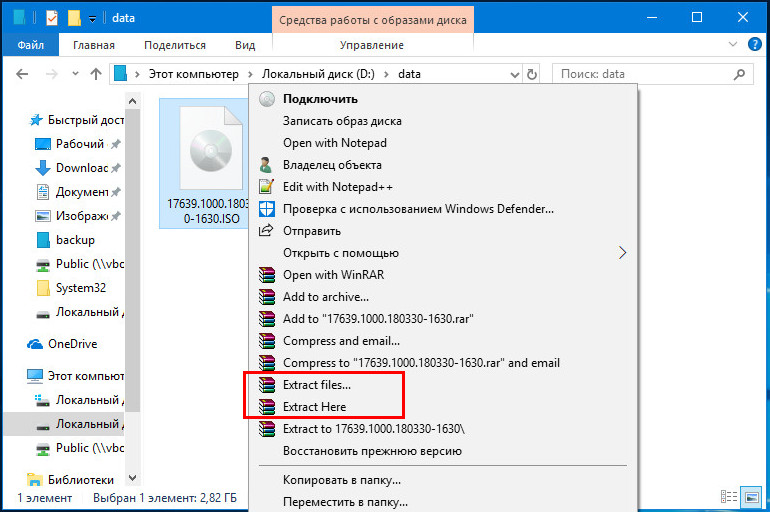Open Public (\\vbc network drive under backup

coord(80,264)
